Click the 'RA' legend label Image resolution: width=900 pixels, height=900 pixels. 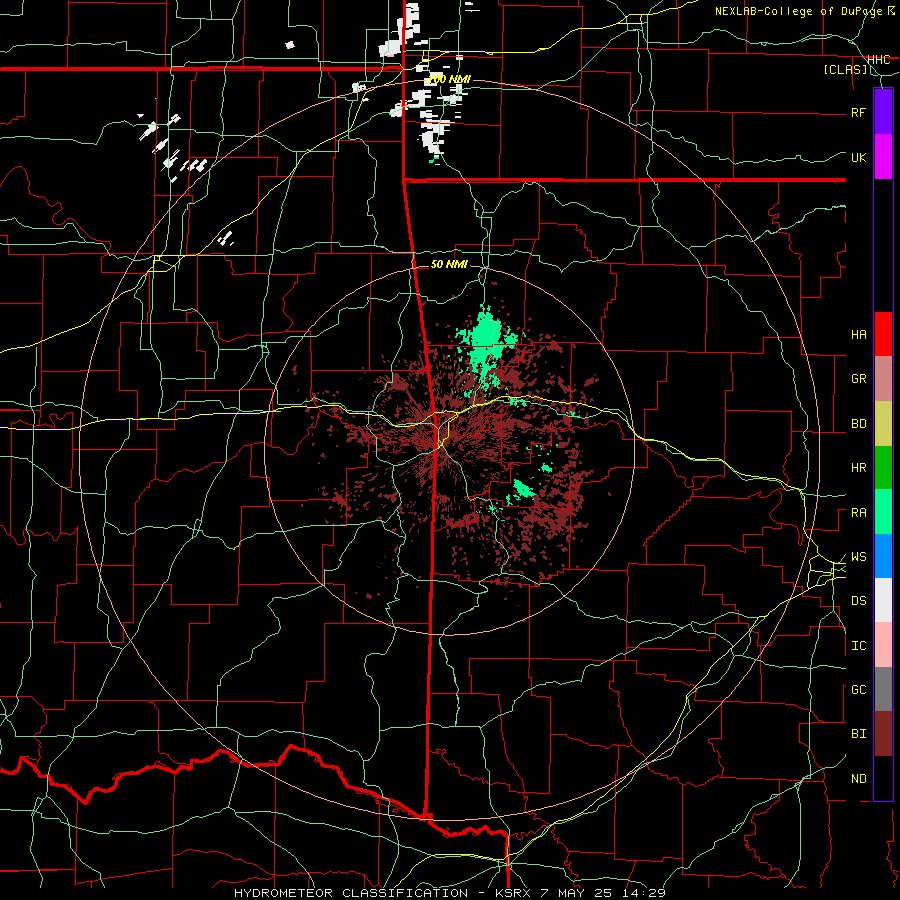pos(858,513)
